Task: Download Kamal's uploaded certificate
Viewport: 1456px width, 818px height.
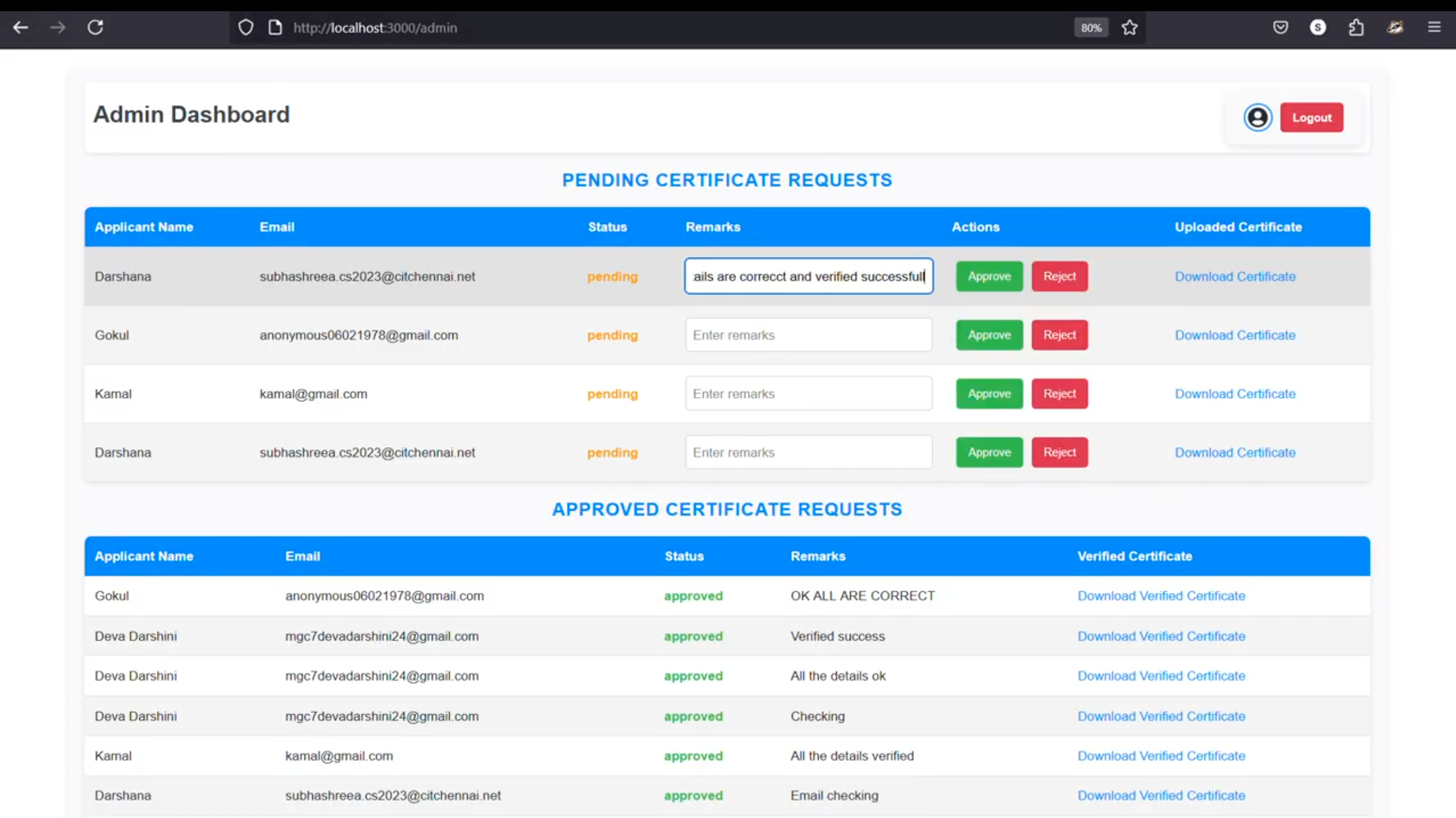Action: [x=1234, y=393]
